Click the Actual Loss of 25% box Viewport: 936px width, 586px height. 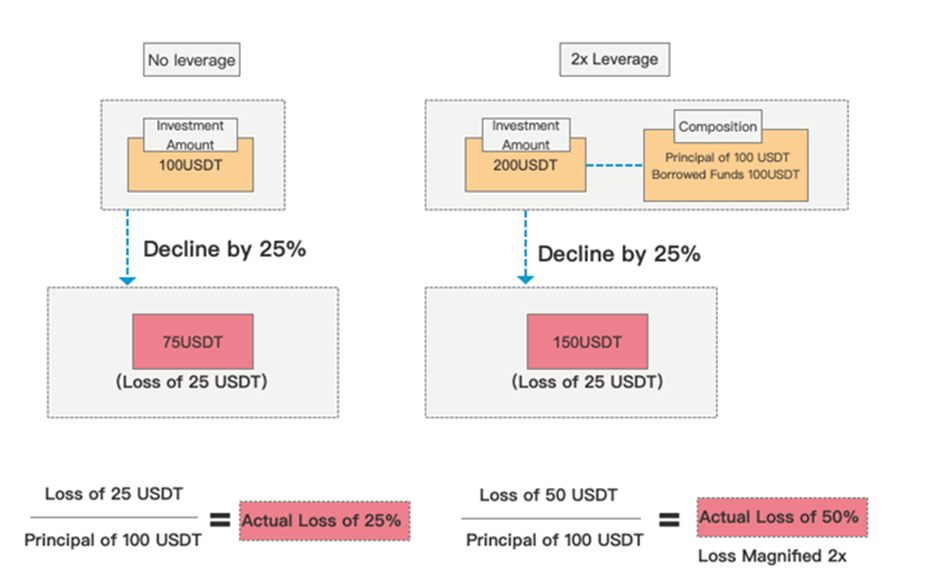[x=325, y=521]
